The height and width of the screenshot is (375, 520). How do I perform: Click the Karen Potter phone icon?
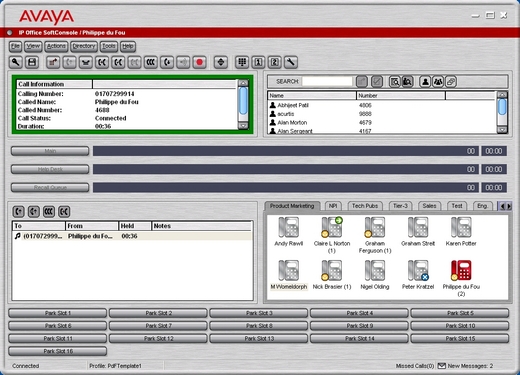click(x=461, y=227)
